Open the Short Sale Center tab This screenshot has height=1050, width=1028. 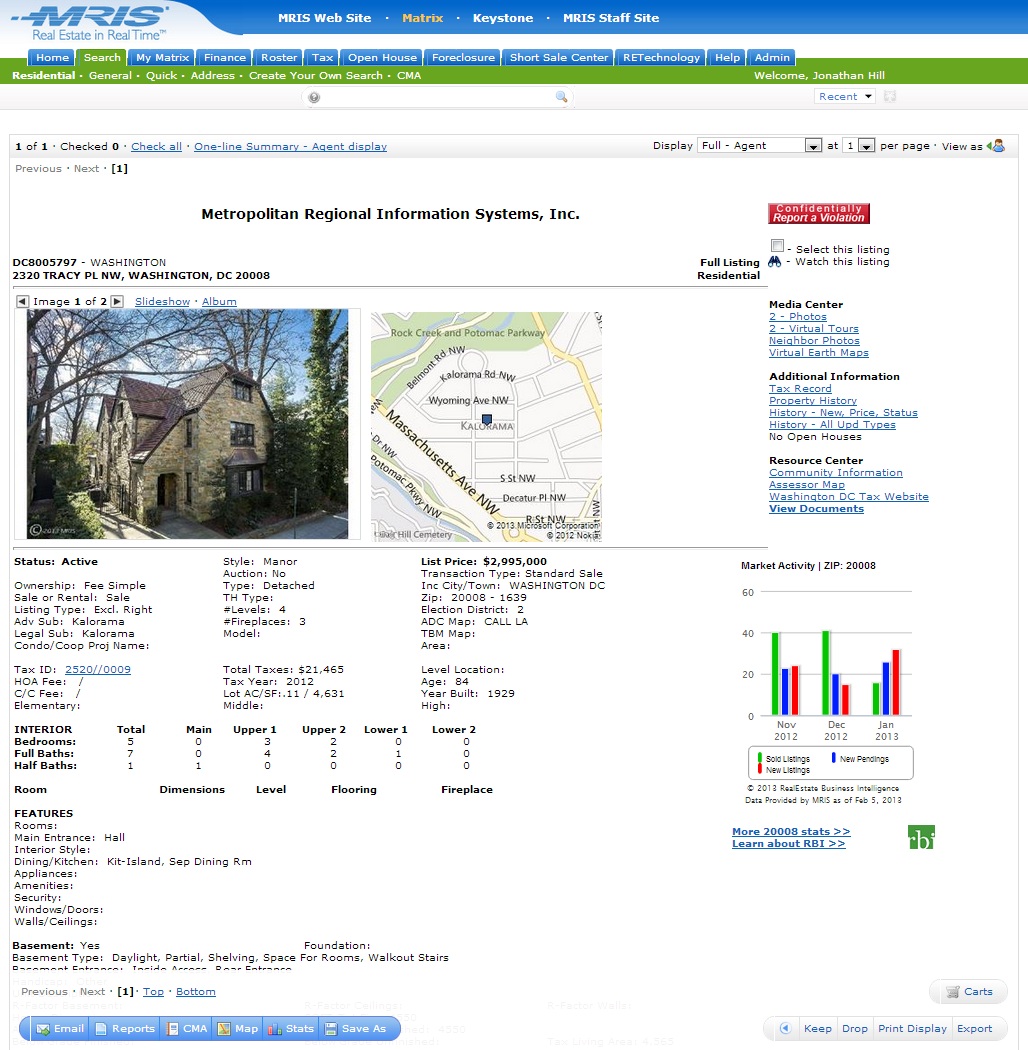coord(559,58)
